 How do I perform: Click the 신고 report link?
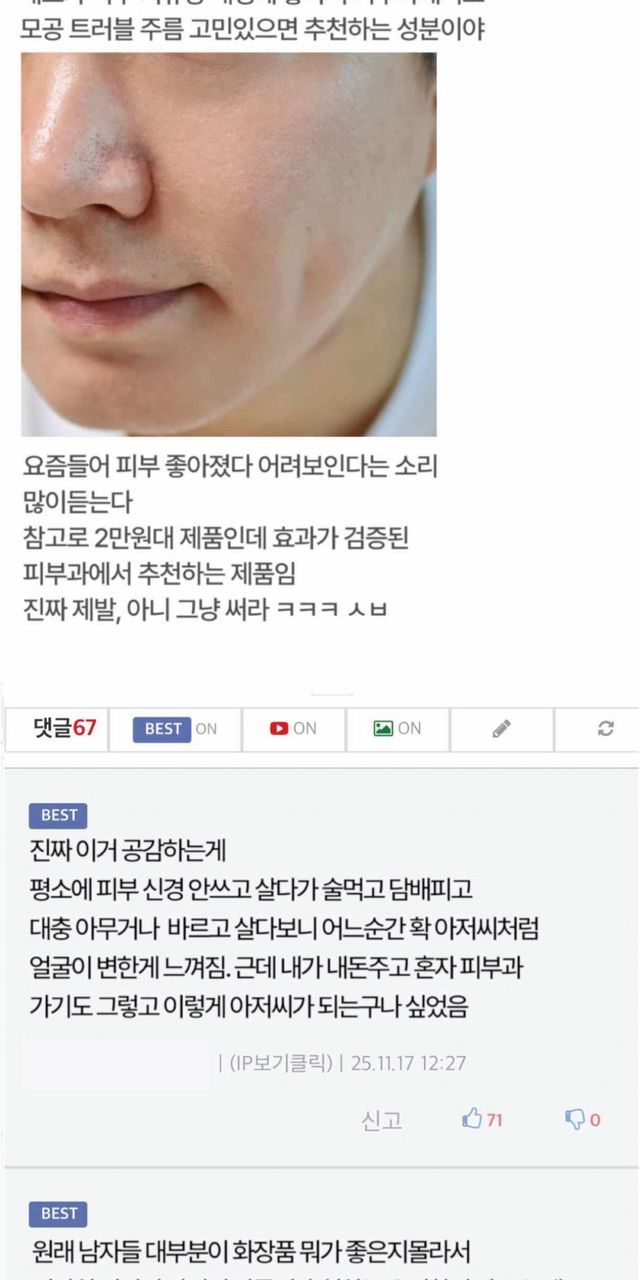(x=381, y=1120)
